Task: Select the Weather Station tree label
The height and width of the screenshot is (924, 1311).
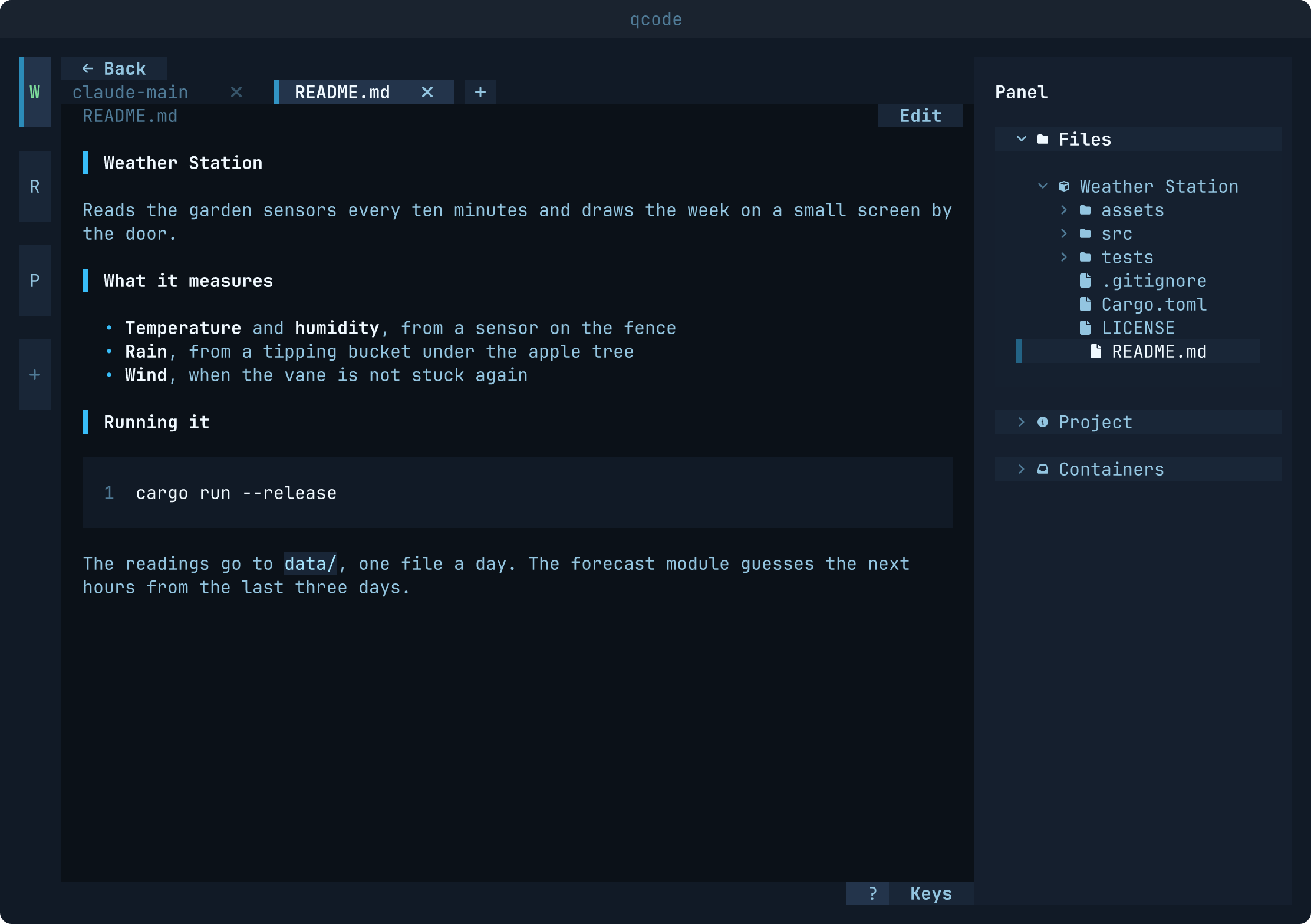Action: pyautogui.click(x=1160, y=186)
